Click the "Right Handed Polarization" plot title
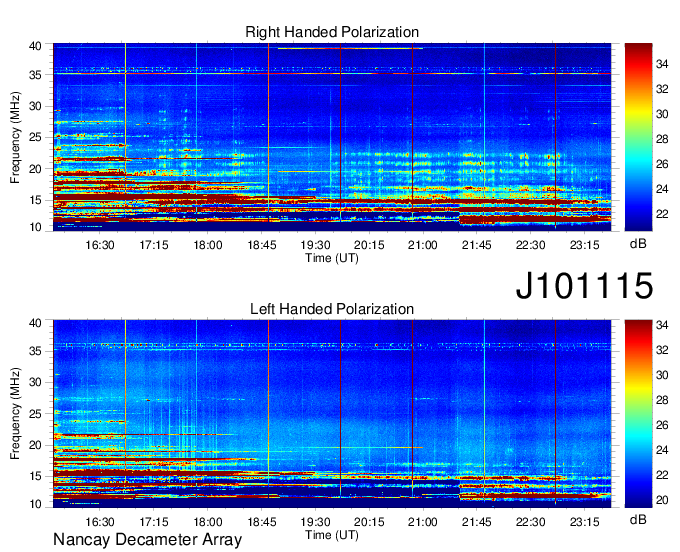 (x=332, y=32)
